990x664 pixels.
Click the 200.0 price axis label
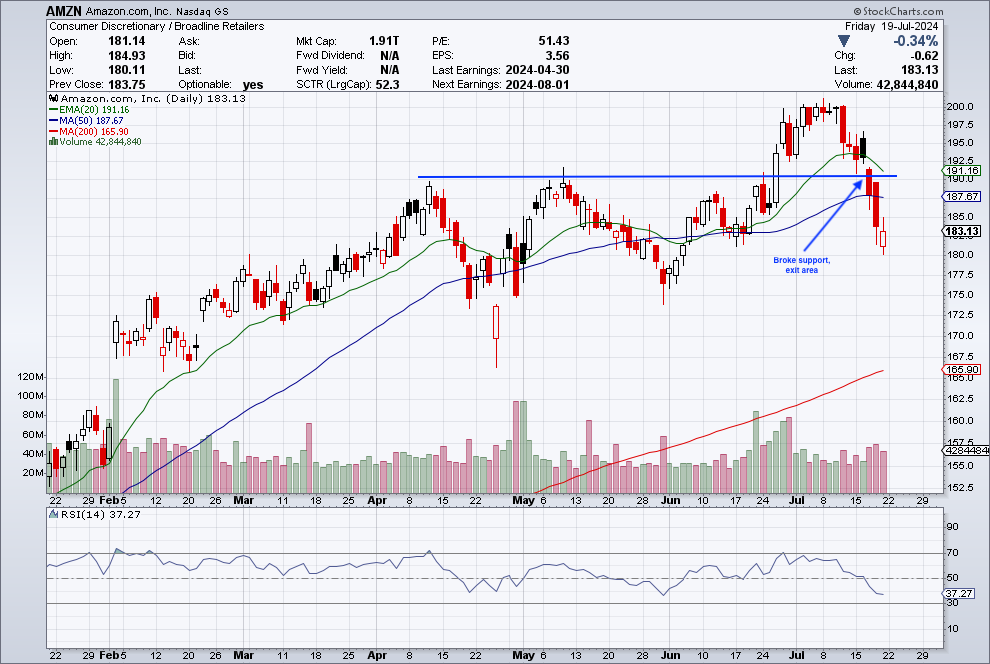pyautogui.click(x=960, y=107)
